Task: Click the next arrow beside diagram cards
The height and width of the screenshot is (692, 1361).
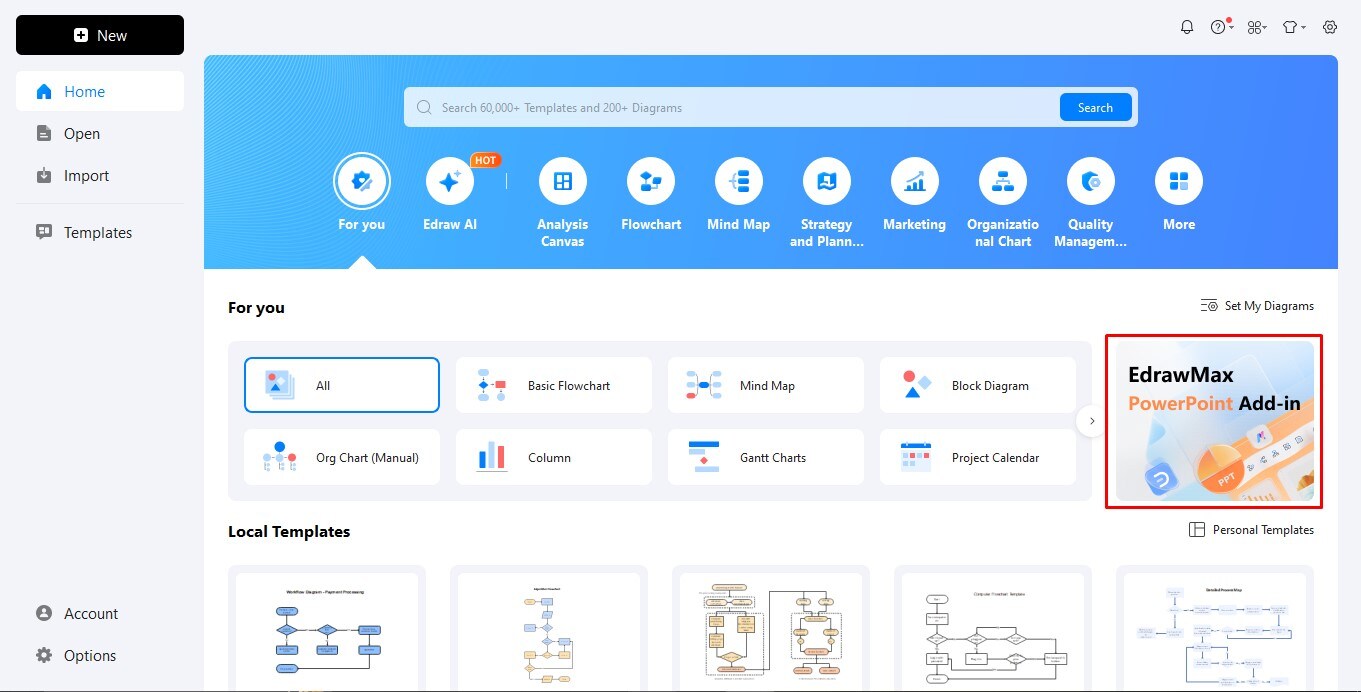Action: (x=1092, y=421)
